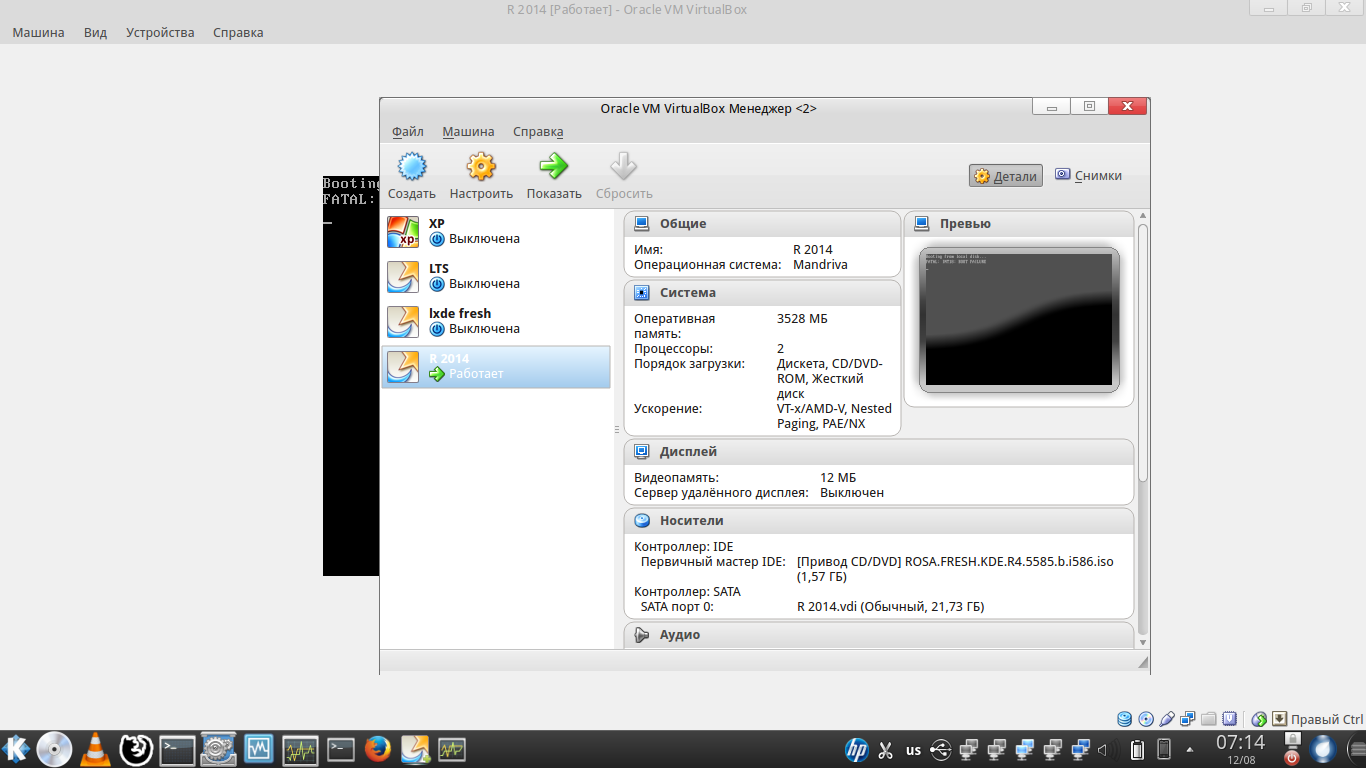Click the details panel vertical scrollbar

coord(1142,350)
